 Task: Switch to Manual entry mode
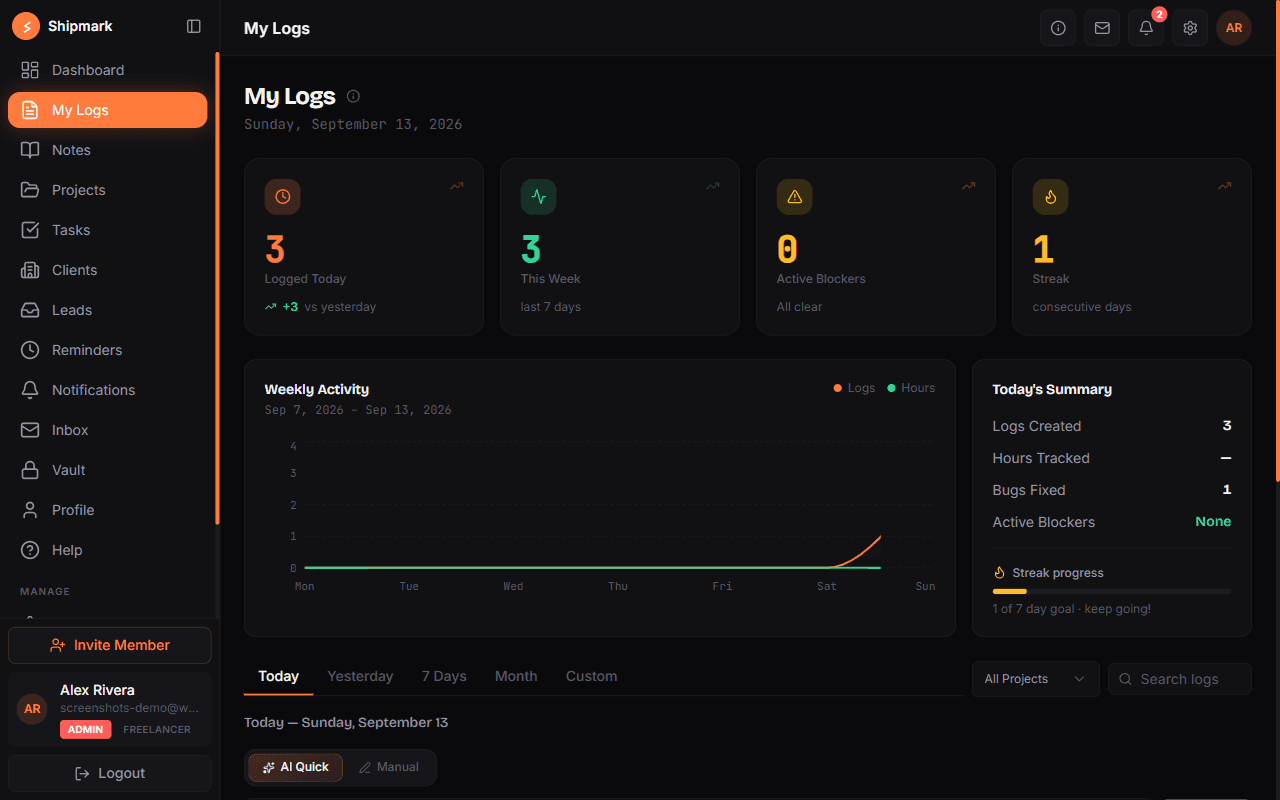pos(389,767)
